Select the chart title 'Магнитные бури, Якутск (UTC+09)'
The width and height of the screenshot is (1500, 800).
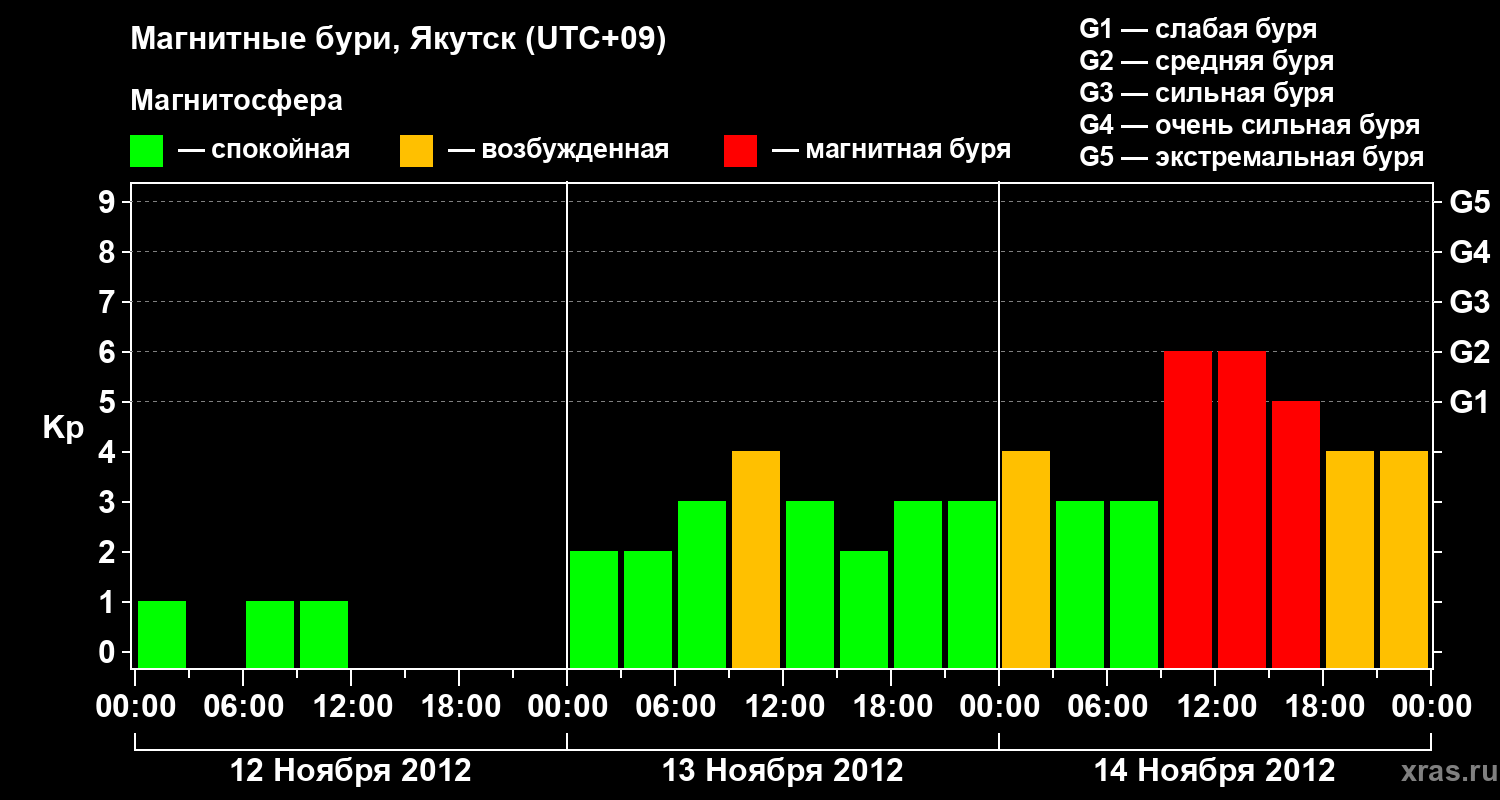click(398, 41)
